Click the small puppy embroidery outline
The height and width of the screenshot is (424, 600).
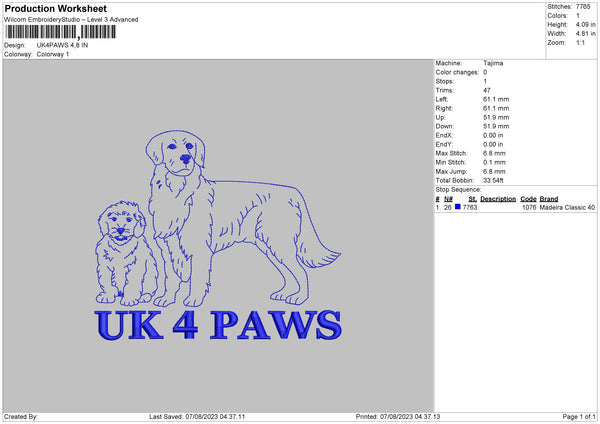[120, 250]
